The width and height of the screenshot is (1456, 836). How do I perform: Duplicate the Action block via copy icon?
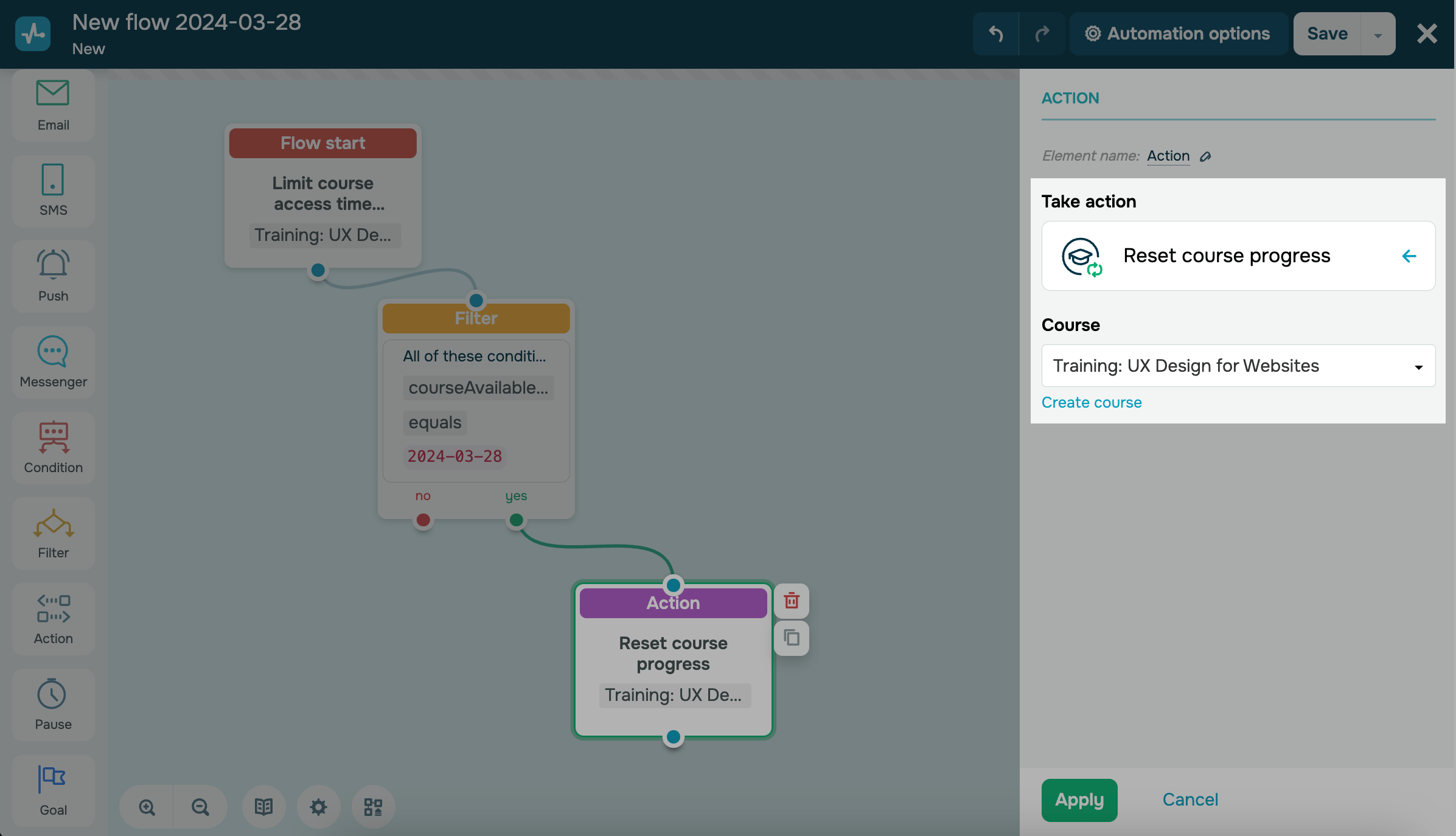pyautogui.click(x=792, y=638)
